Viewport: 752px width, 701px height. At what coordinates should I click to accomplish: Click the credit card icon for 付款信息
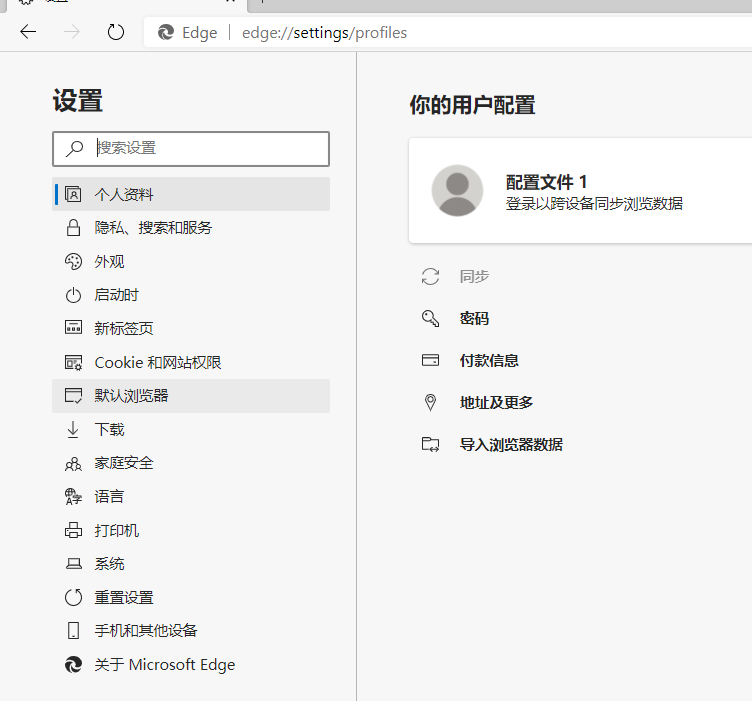430,361
